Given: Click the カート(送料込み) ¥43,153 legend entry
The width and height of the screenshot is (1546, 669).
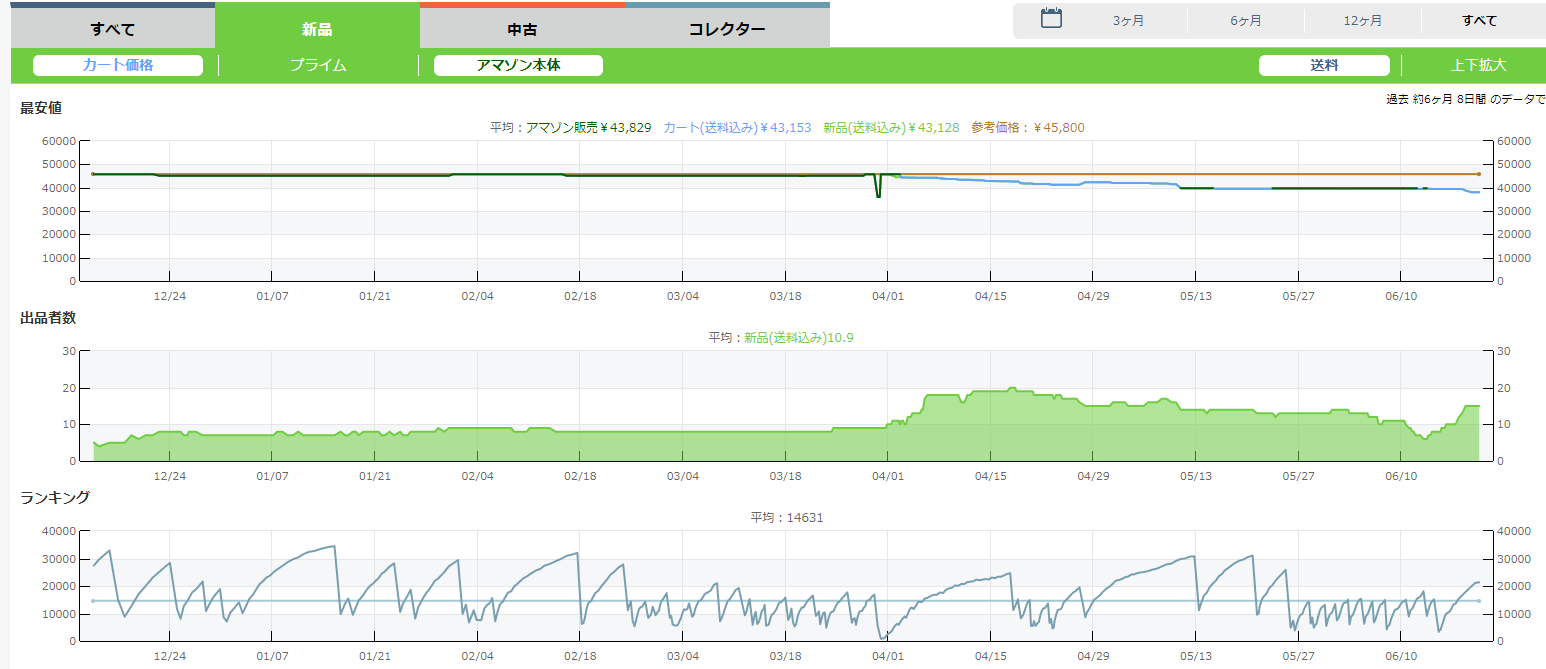Looking at the screenshot, I should click(737, 127).
